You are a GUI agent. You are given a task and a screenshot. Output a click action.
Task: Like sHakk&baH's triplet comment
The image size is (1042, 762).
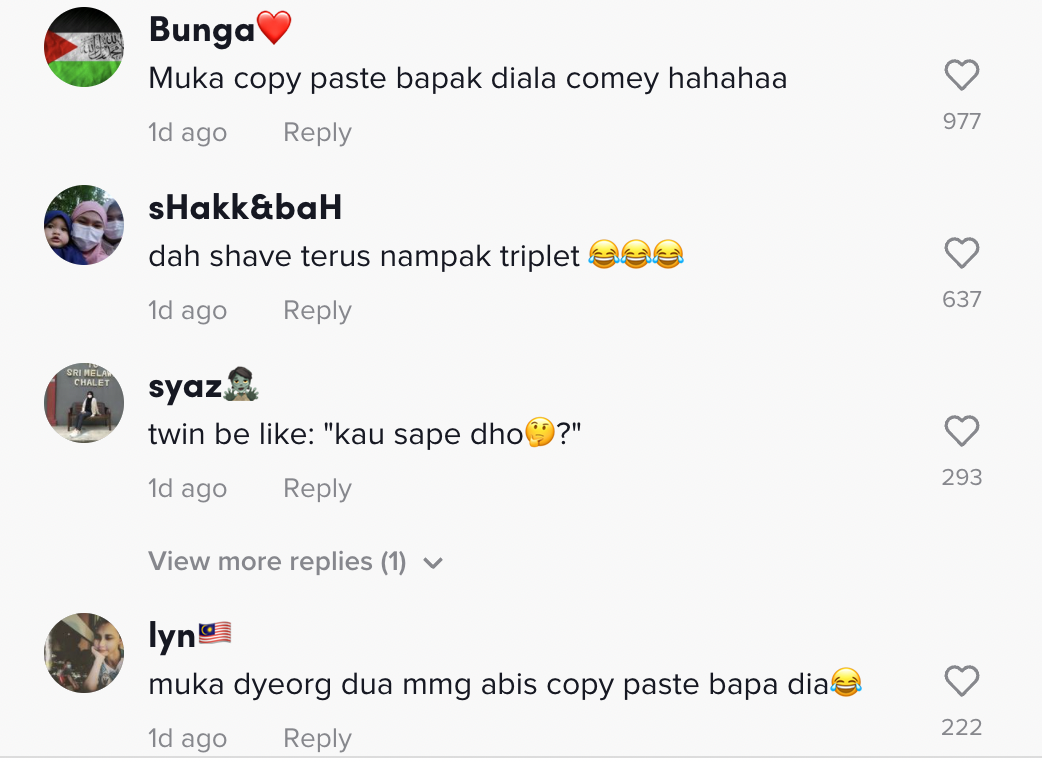(962, 253)
